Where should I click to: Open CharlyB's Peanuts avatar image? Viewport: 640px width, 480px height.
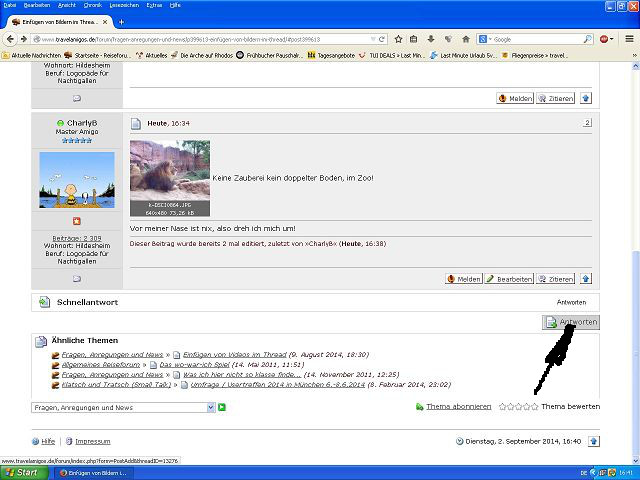(77, 180)
